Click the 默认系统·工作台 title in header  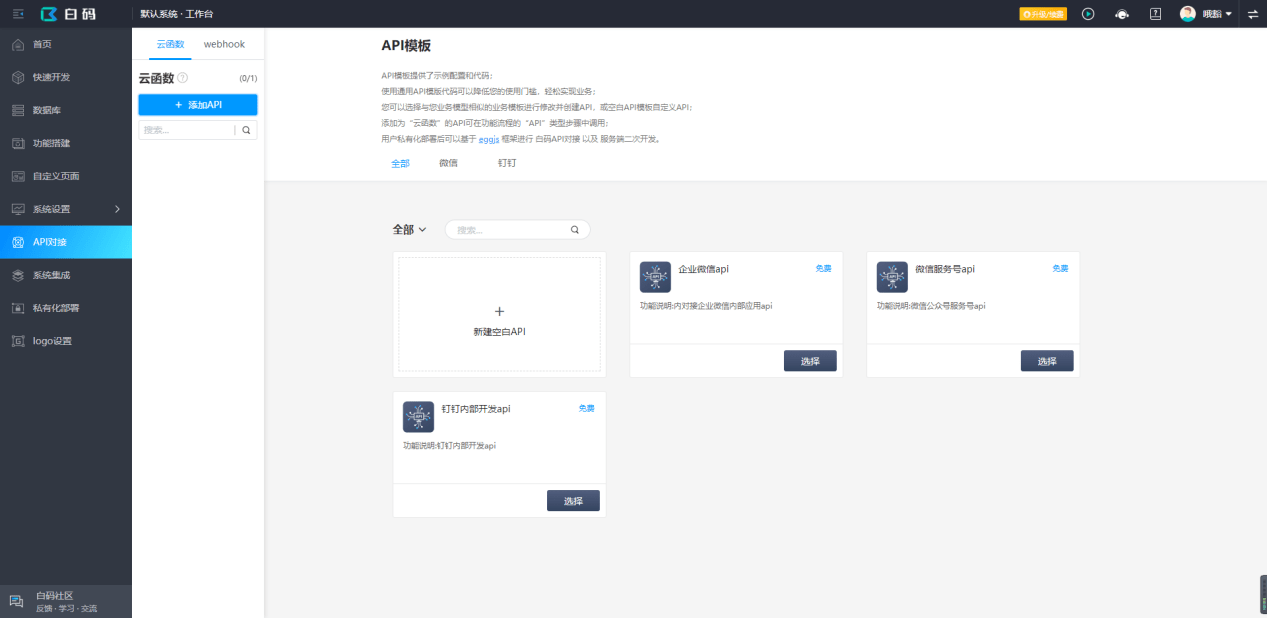176,14
